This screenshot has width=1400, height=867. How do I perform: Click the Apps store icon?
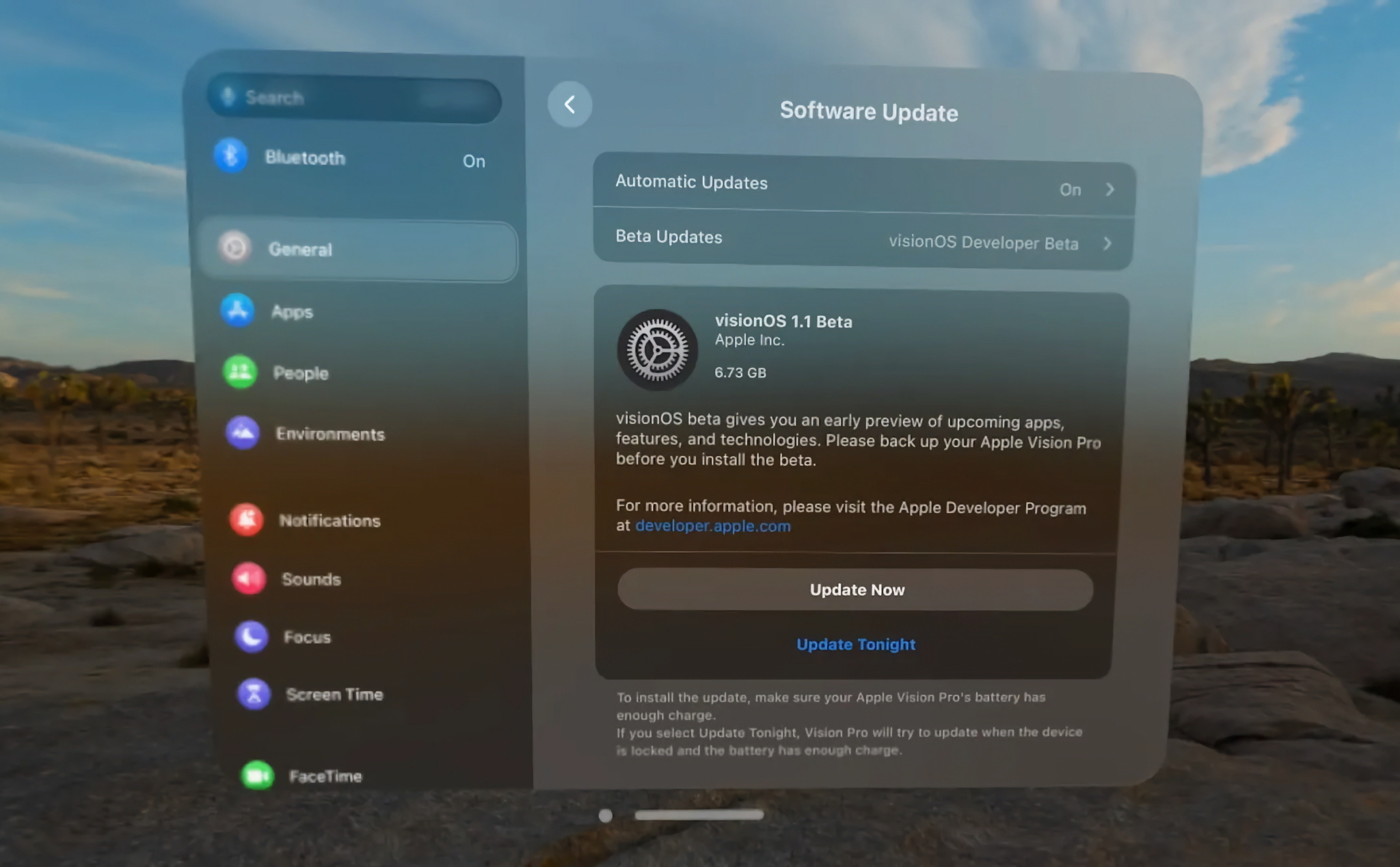237,310
